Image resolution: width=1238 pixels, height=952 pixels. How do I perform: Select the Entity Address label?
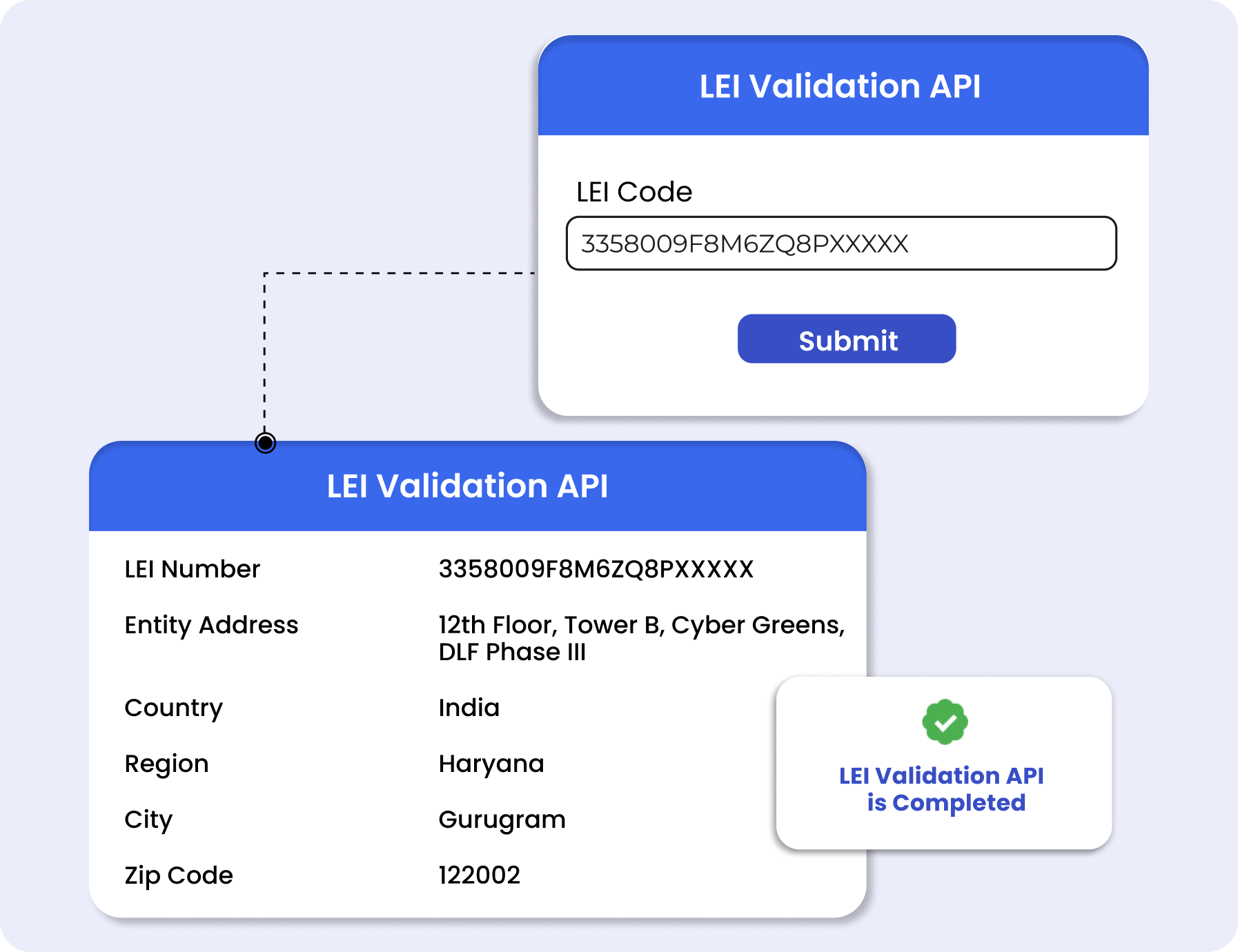pyautogui.click(x=211, y=625)
